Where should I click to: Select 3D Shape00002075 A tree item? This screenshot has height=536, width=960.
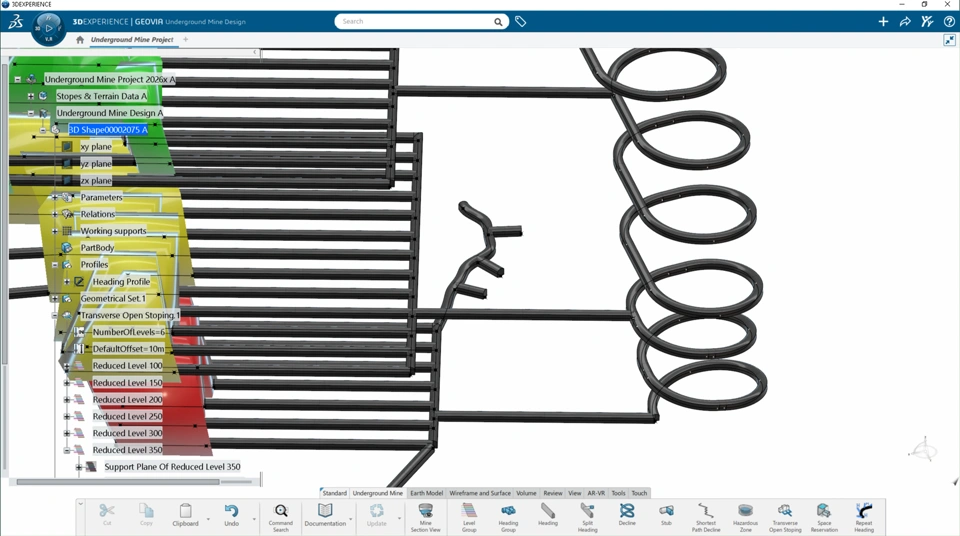pyautogui.click(x=108, y=130)
